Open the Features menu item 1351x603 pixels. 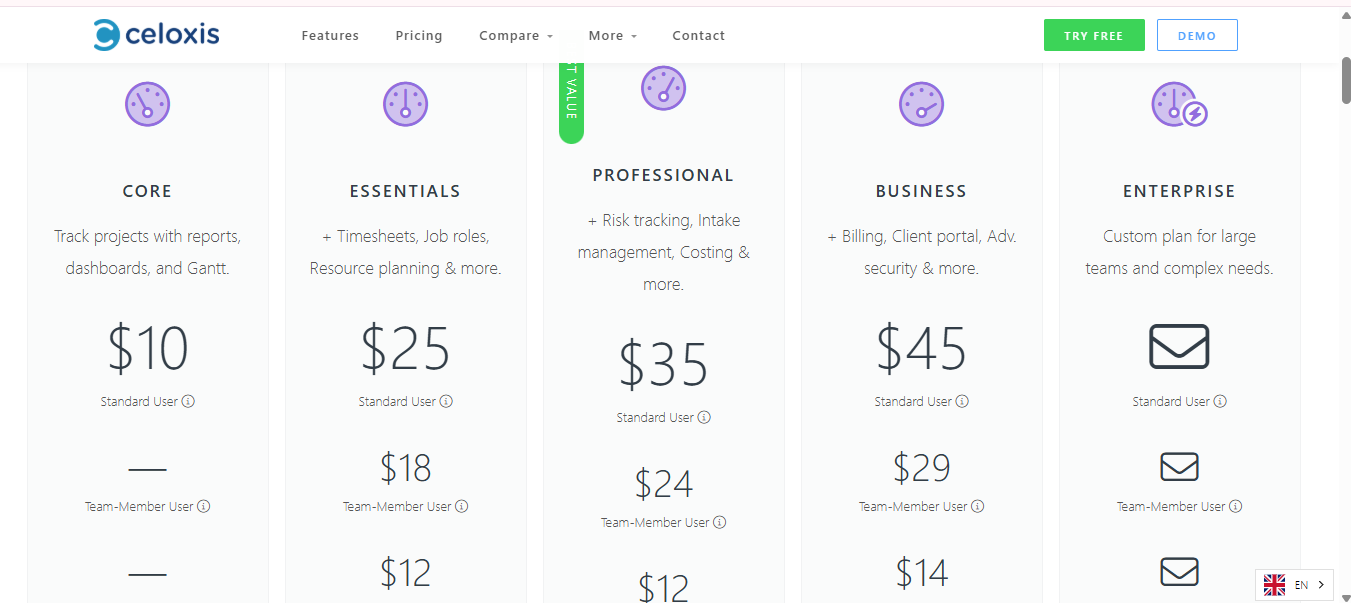tap(330, 36)
